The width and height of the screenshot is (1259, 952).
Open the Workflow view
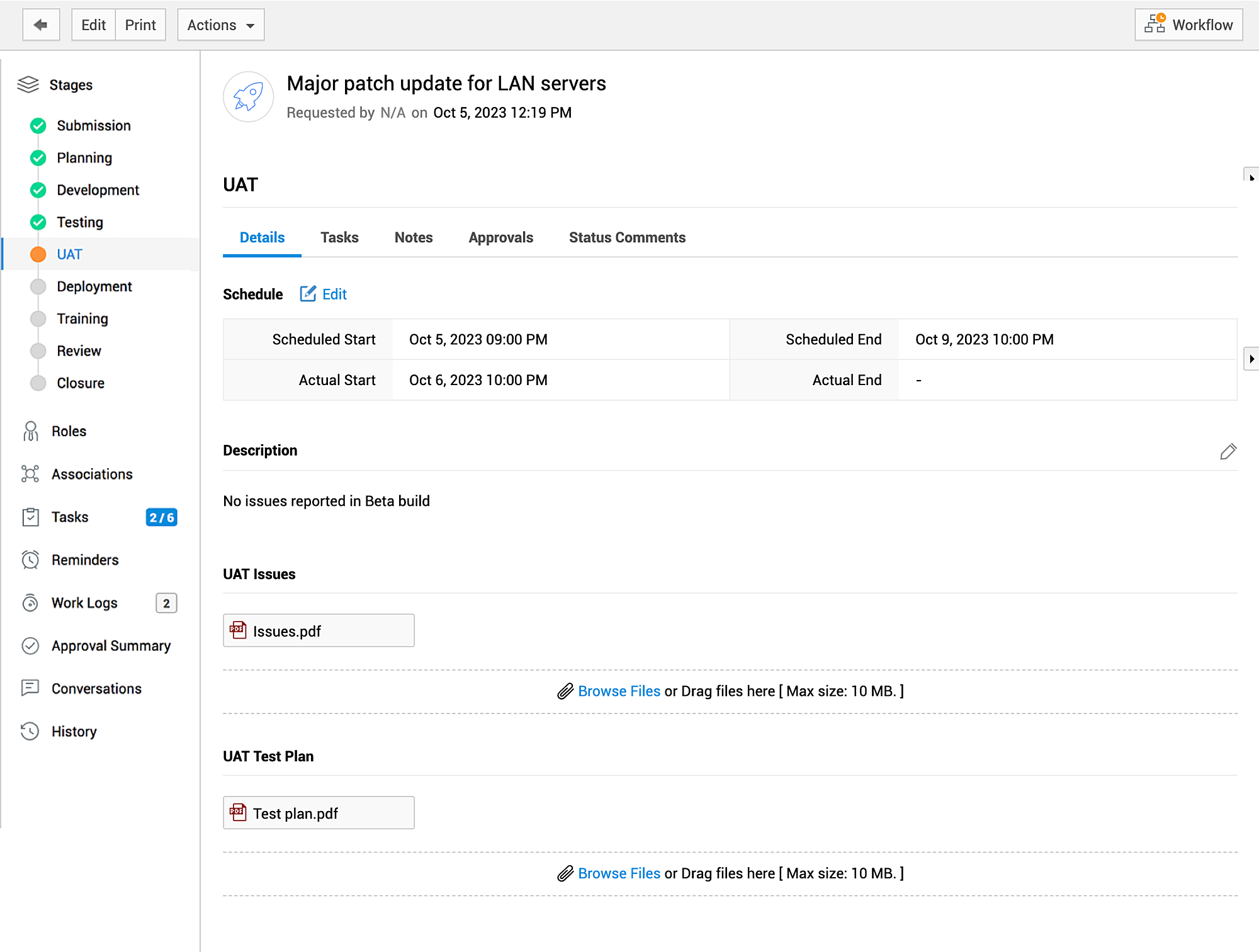[x=1188, y=25]
